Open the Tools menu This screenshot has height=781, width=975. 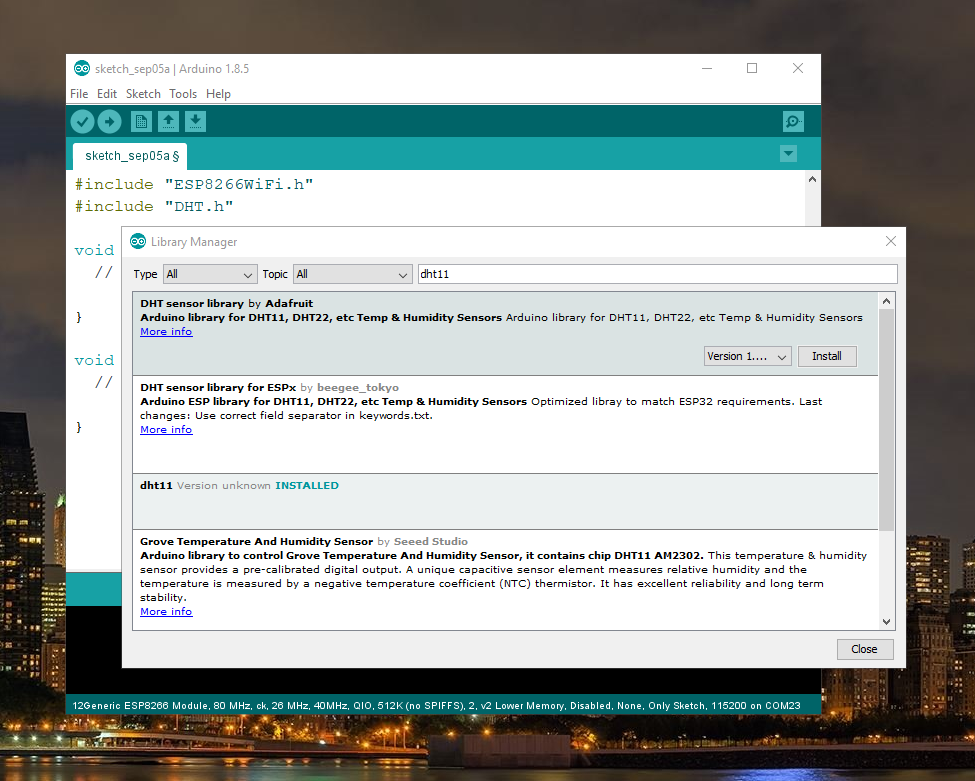click(x=183, y=94)
